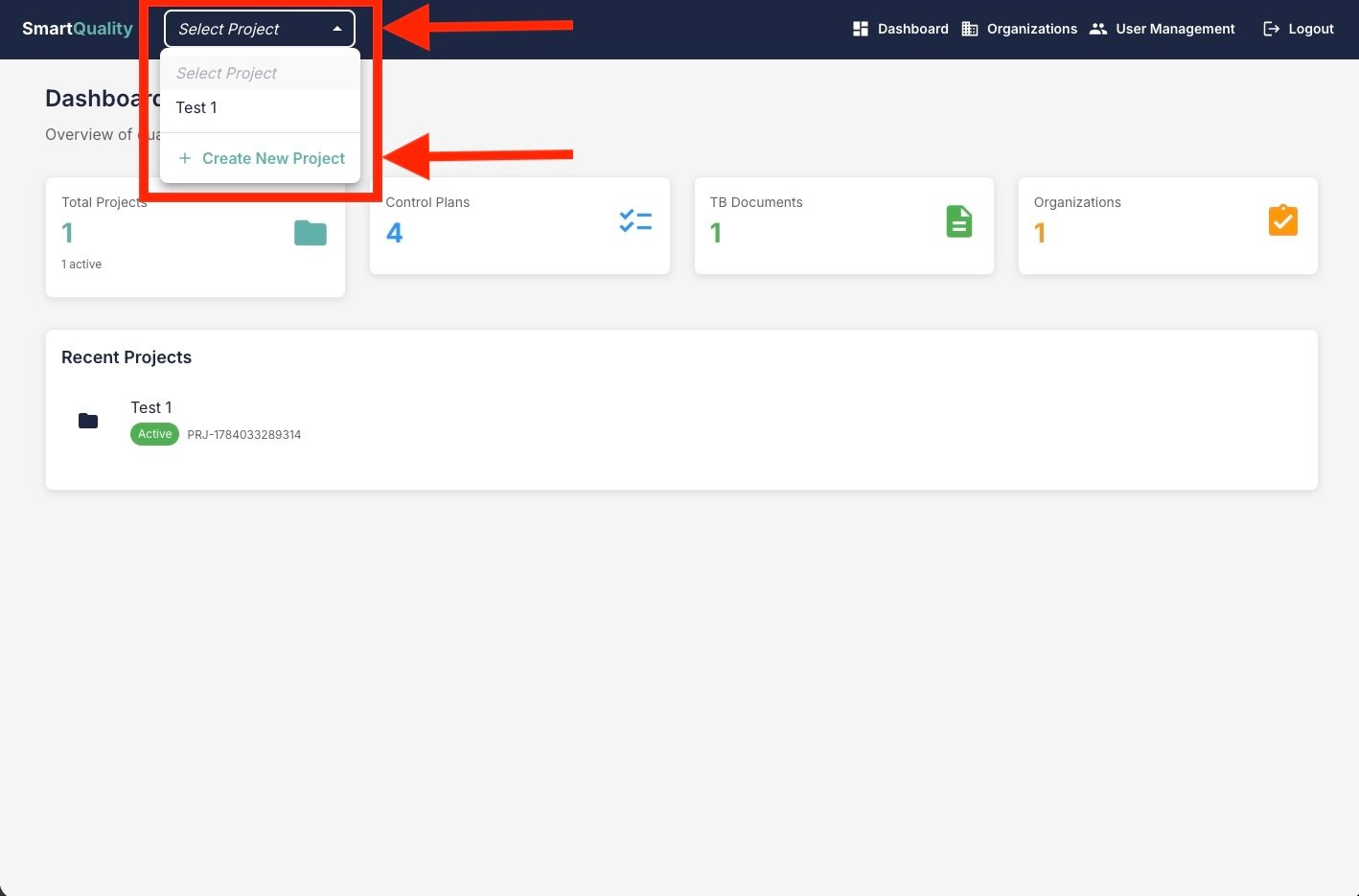Click the SmartQuality logo
The width and height of the screenshot is (1359, 896).
tap(78, 29)
